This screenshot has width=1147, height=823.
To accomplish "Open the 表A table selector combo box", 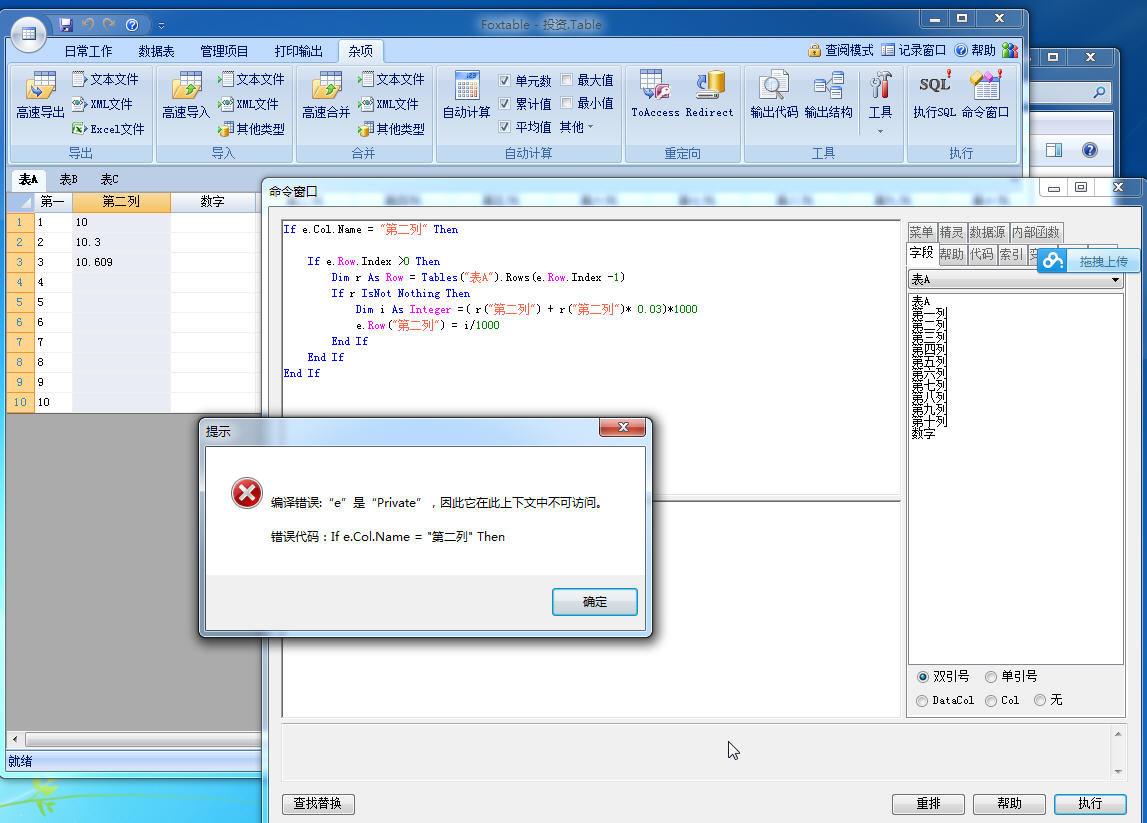I will [1015, 279].
